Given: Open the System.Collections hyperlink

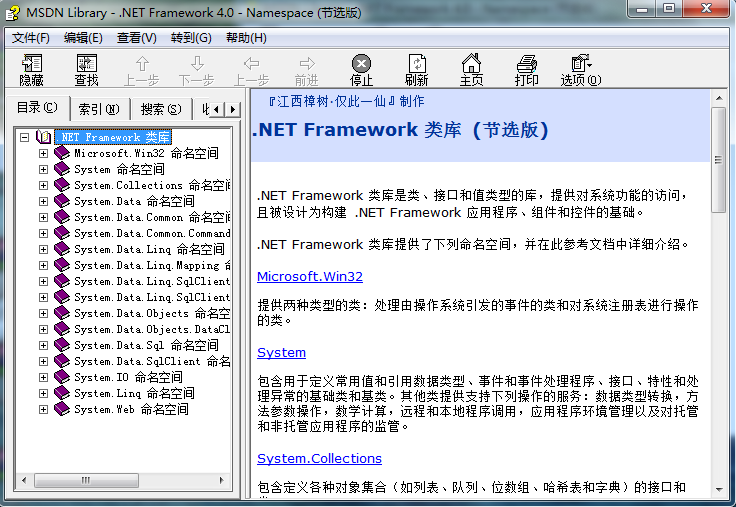Looking at the screenshot, I should 320,458.
